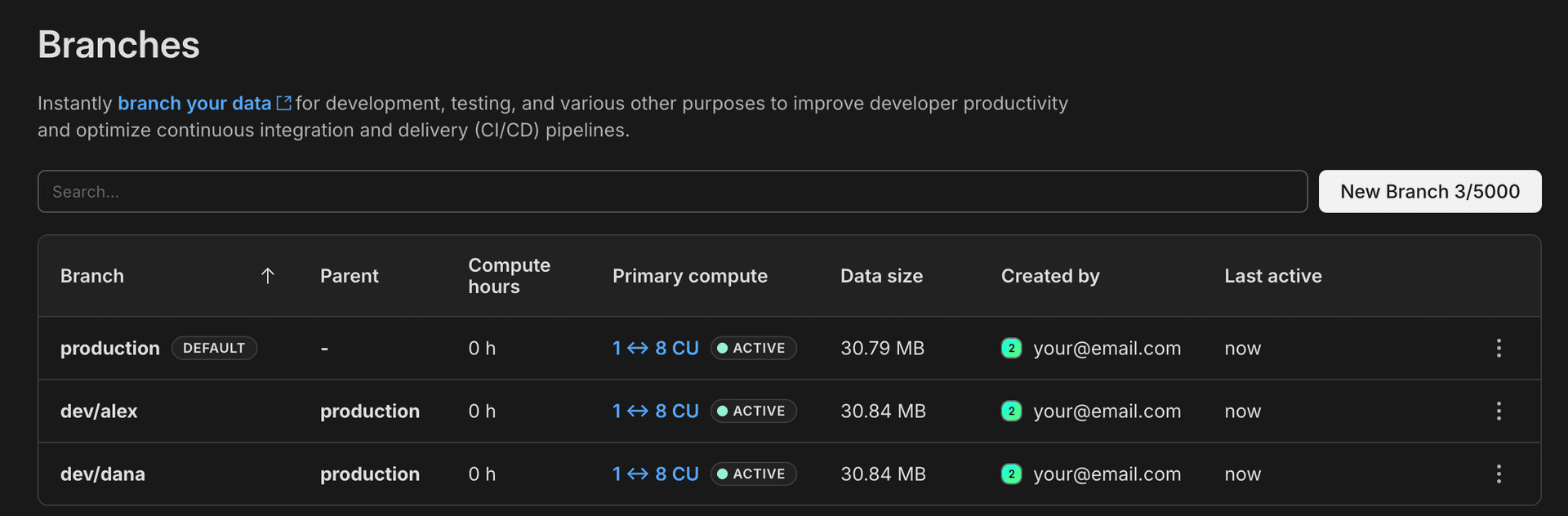Open the production branch name

coord(110,348)
